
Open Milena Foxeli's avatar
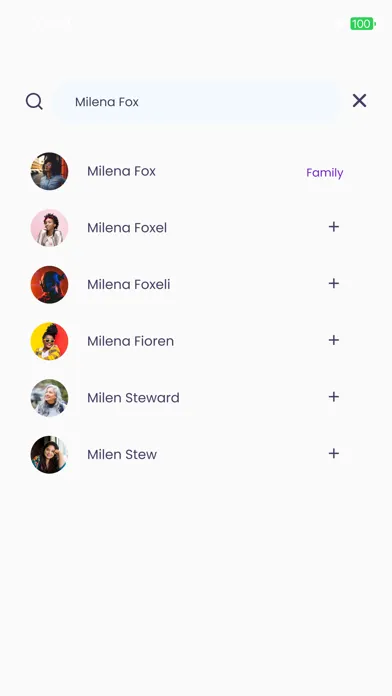click(x=49, y=285)
